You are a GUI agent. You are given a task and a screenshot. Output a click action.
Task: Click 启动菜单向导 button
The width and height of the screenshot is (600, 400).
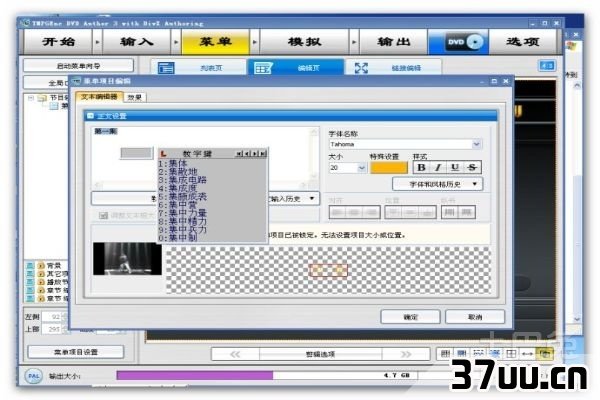pos(78,66)
